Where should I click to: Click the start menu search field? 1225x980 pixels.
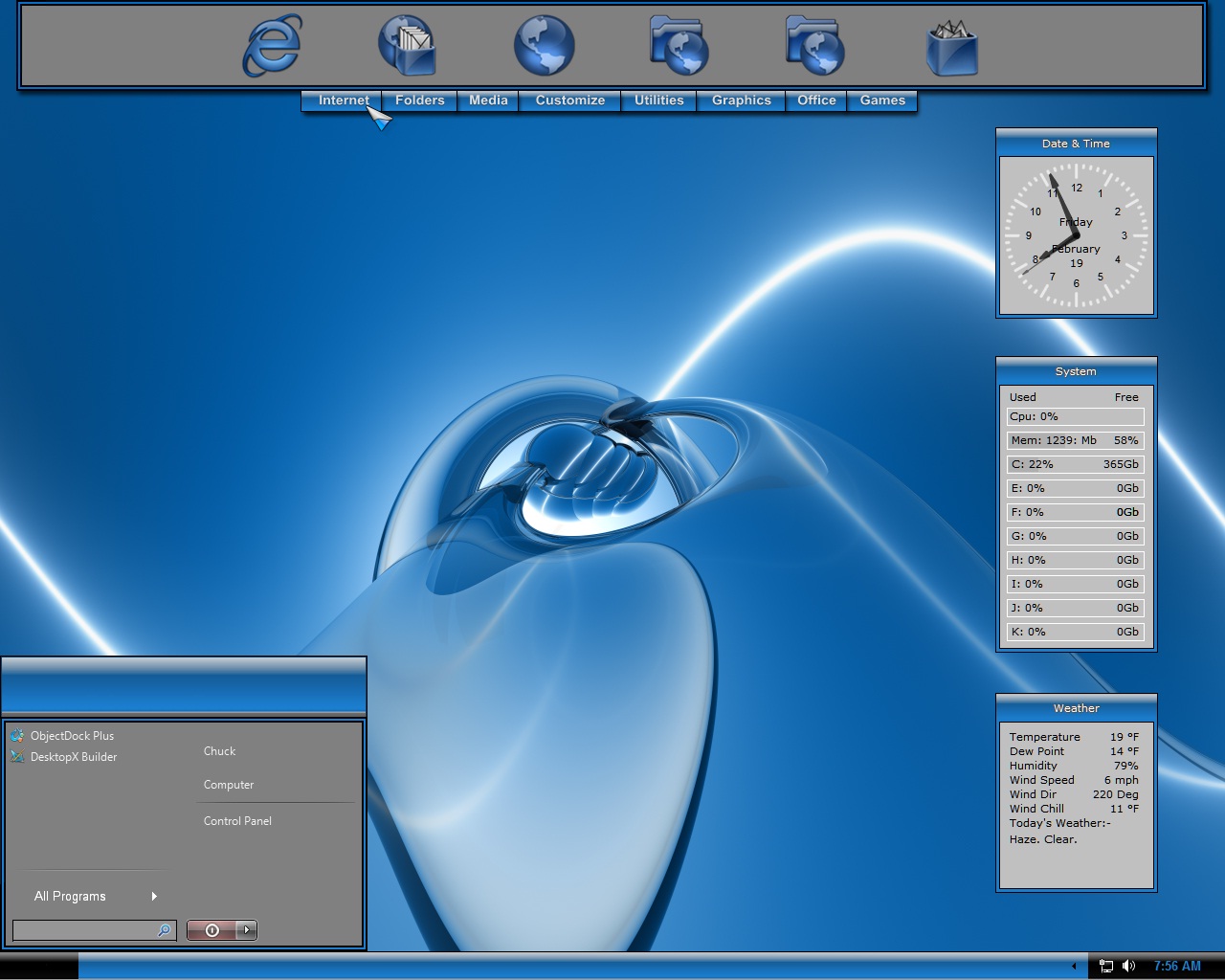pyautogui.click(x=85, y=930)
